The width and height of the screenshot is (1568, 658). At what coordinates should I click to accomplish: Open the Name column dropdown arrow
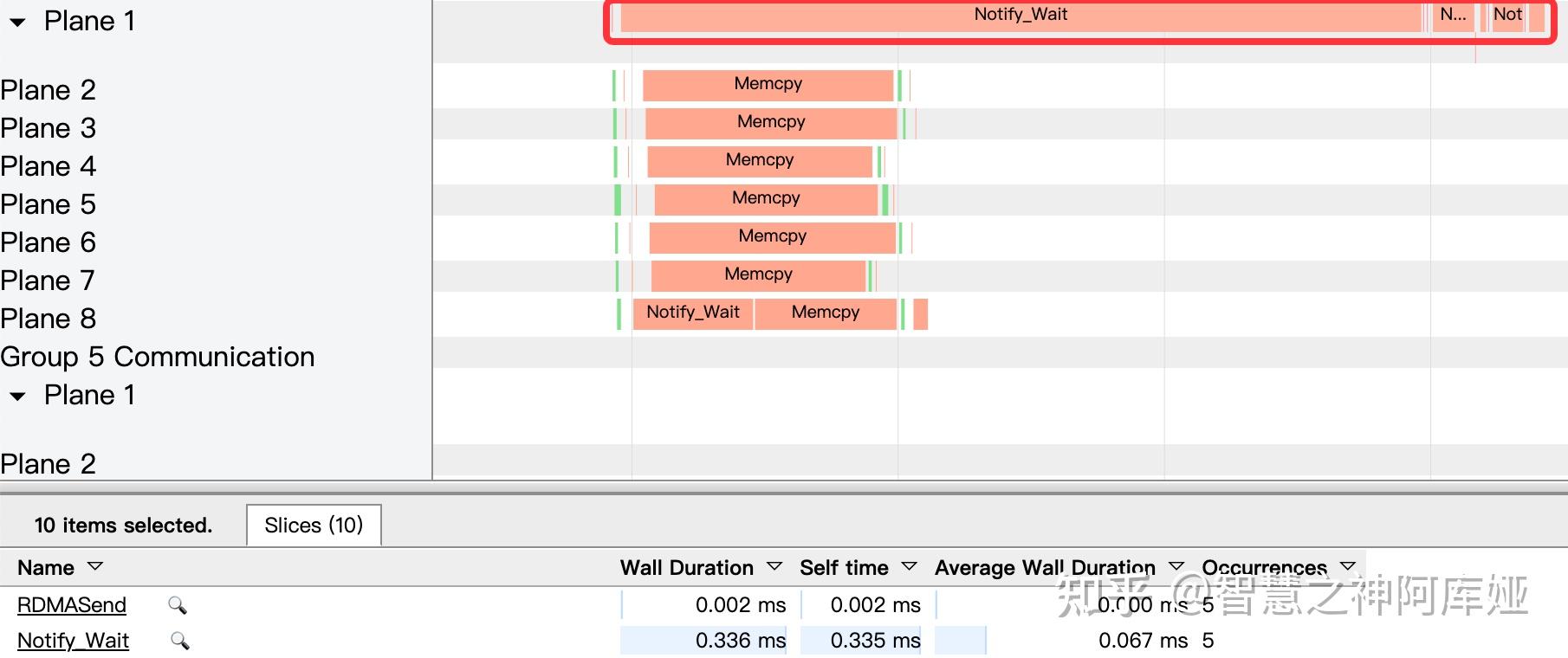(x=95, y=567)
